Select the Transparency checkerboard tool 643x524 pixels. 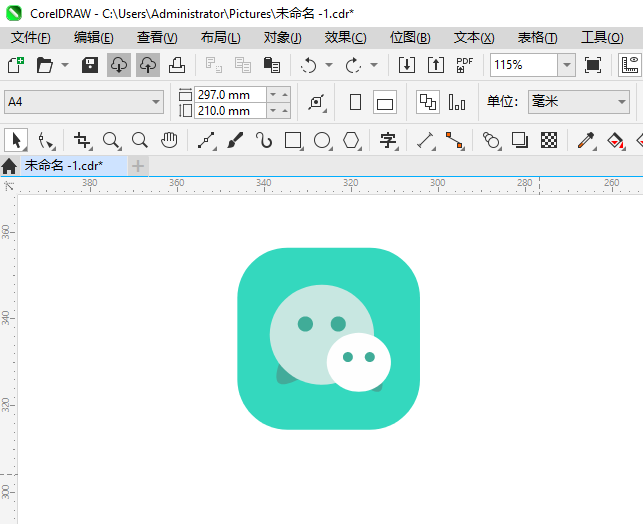click(x=549, y=140)
